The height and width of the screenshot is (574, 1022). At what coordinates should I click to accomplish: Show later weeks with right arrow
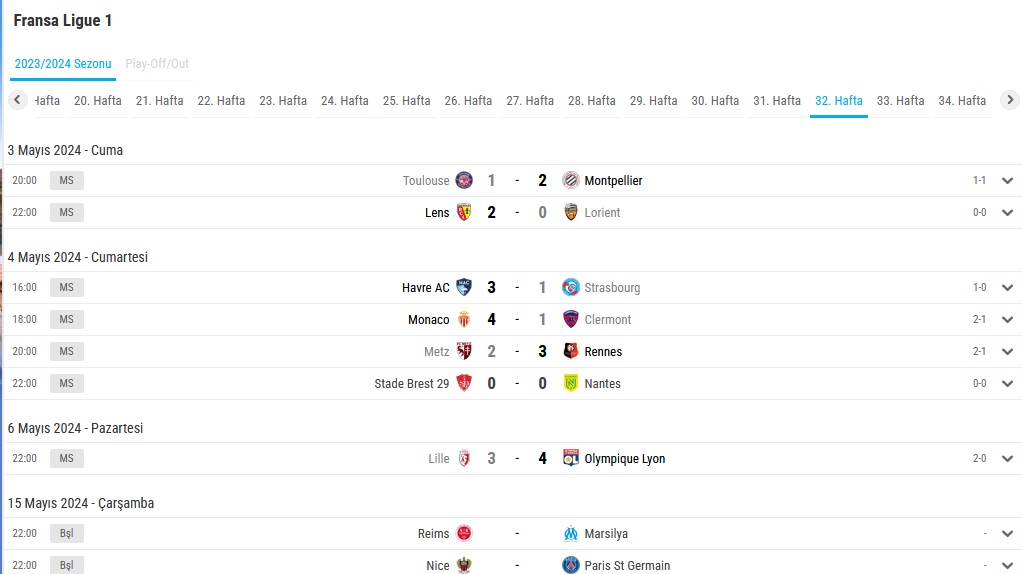click(1010, 100)
